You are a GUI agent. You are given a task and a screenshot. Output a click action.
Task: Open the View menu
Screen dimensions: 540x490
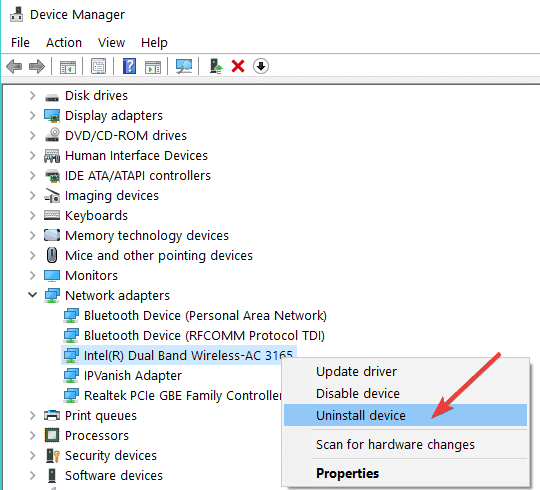point(111,43)
